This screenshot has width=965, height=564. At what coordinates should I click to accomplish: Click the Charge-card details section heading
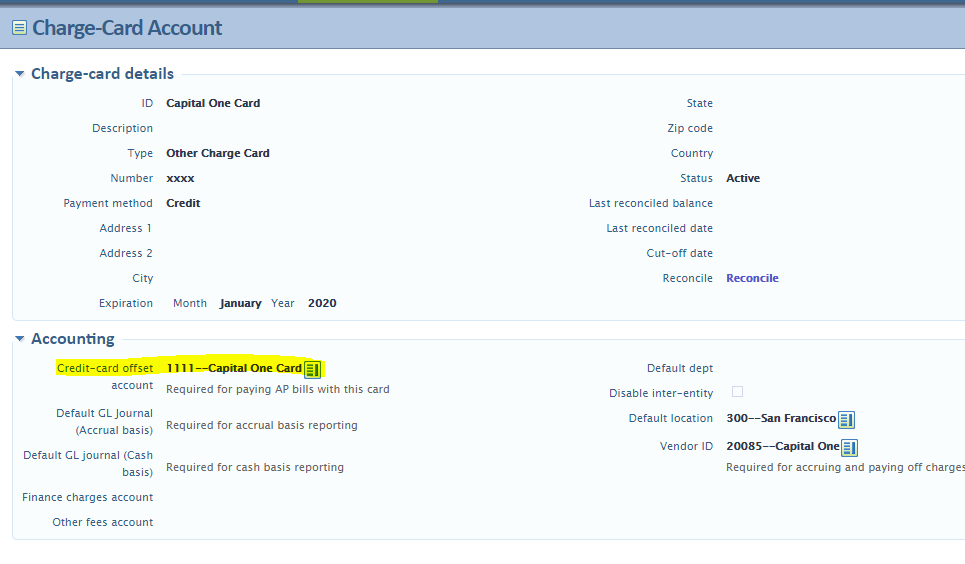point(102,74)
